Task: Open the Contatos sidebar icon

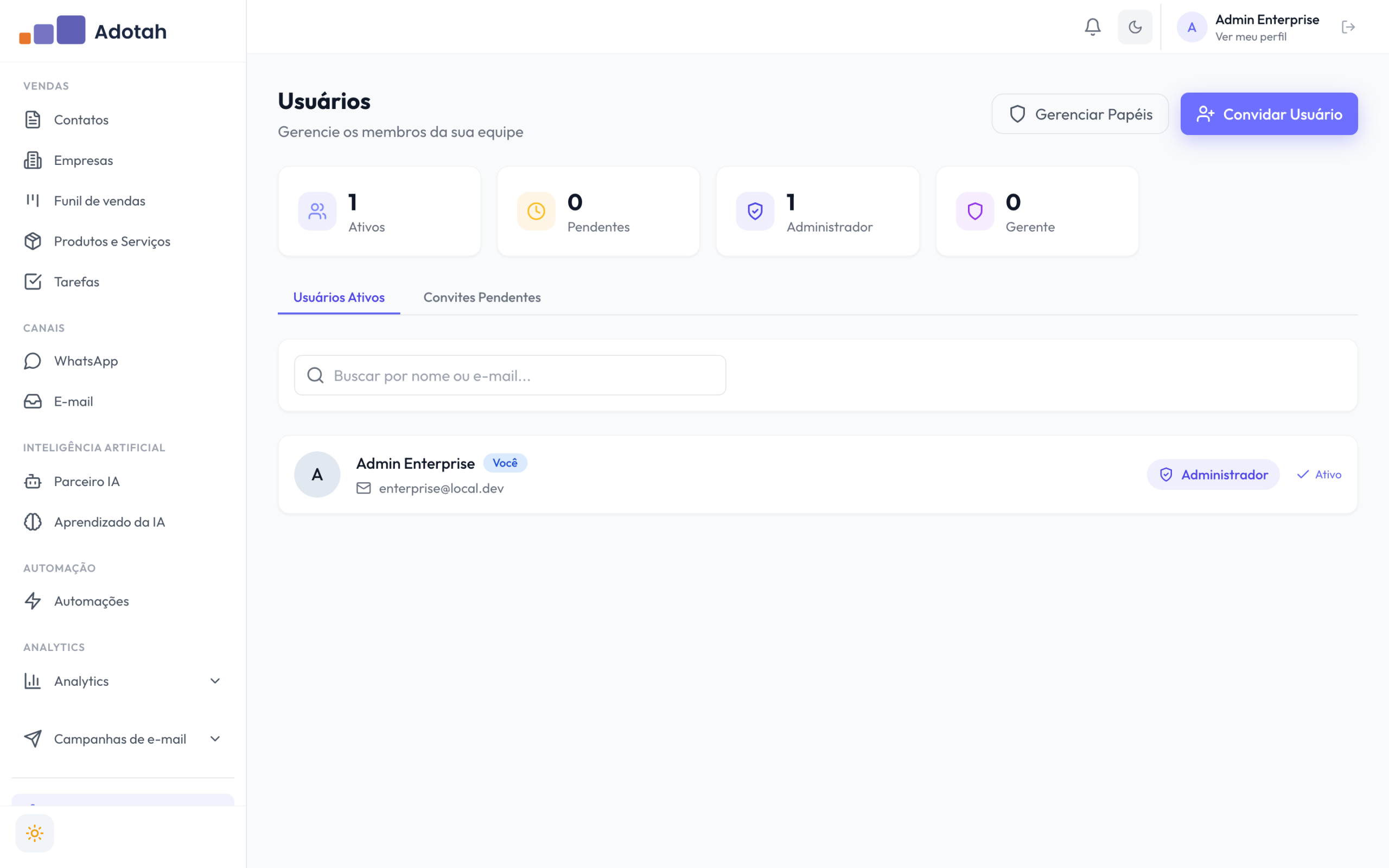Action: (x=33, y=119)
